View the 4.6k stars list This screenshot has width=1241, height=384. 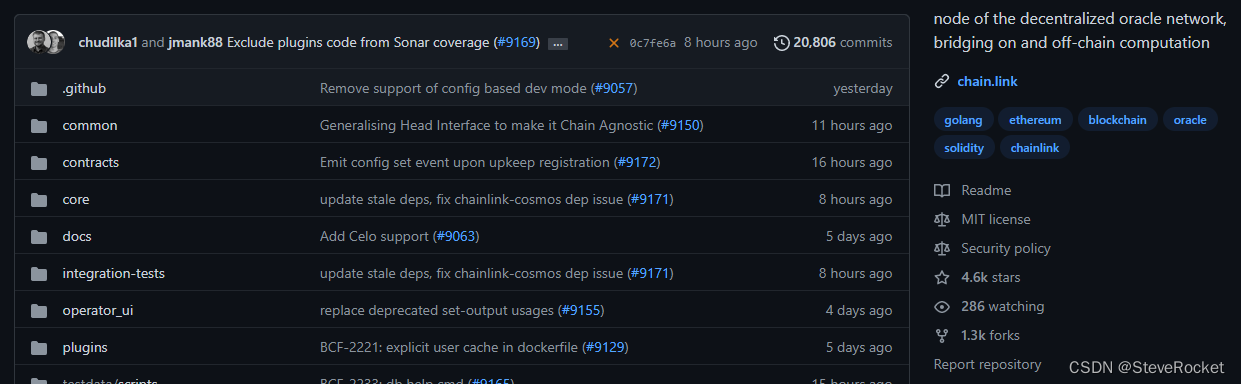(991, 277)
